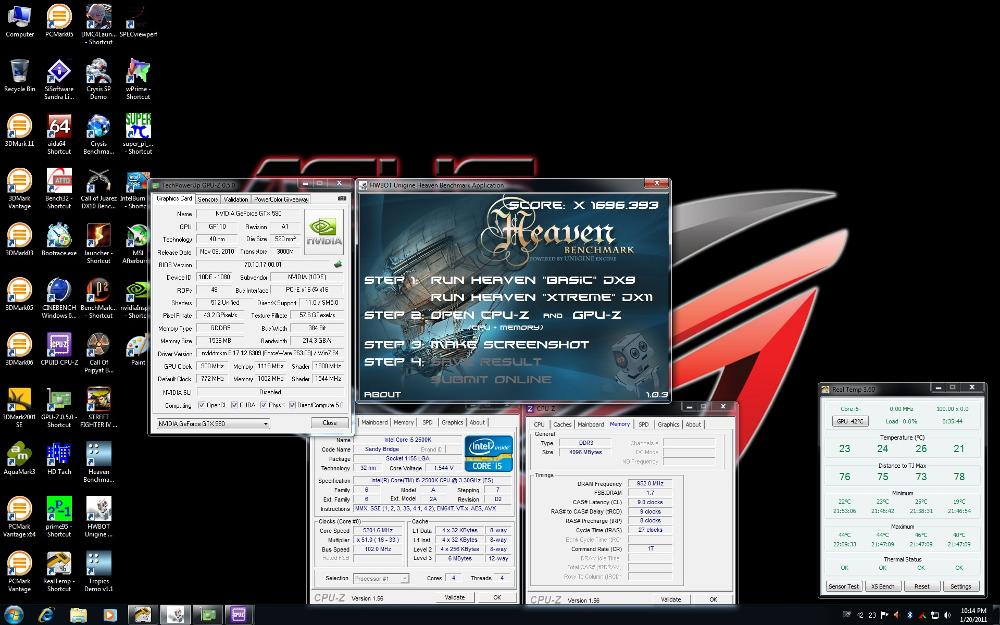Open the PowerColor Giveaway tab in GPU-Z
The image size is (1000, 625).
[x=281, y=199]
